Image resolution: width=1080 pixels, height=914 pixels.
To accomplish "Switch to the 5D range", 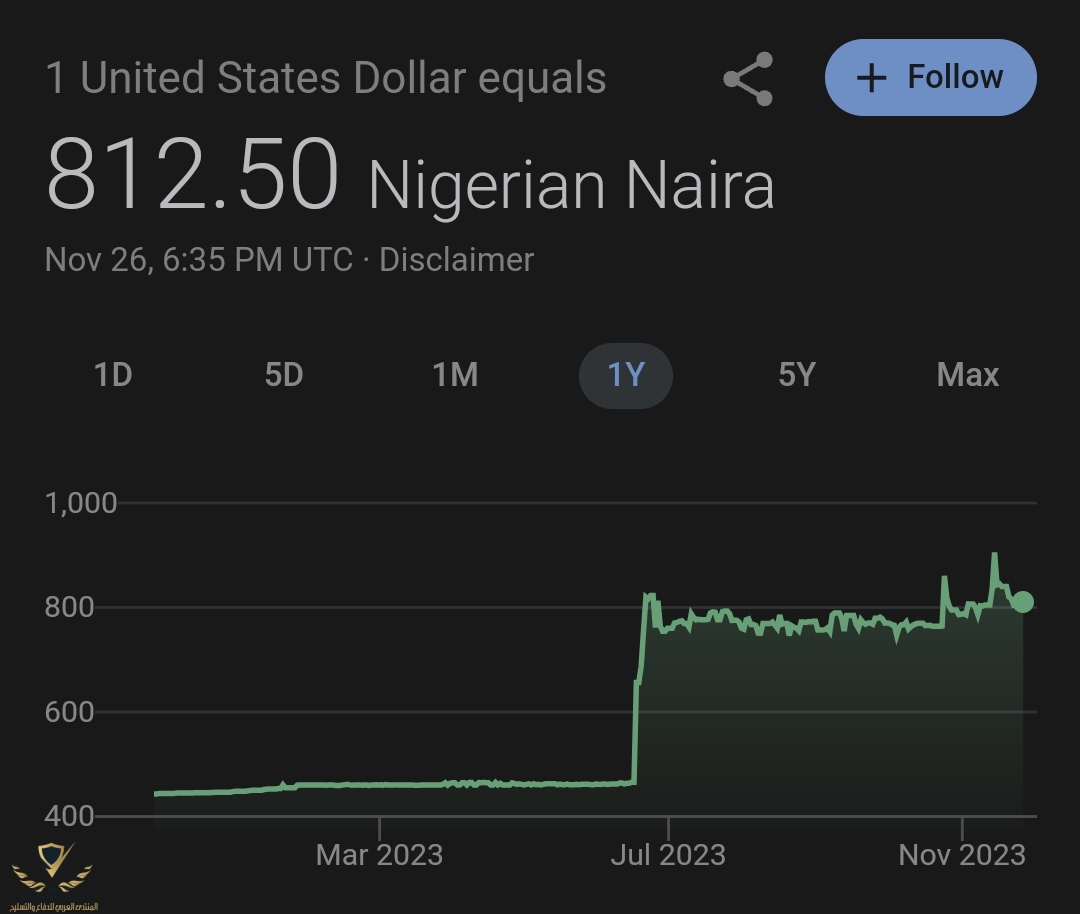I will coord(284,375).
